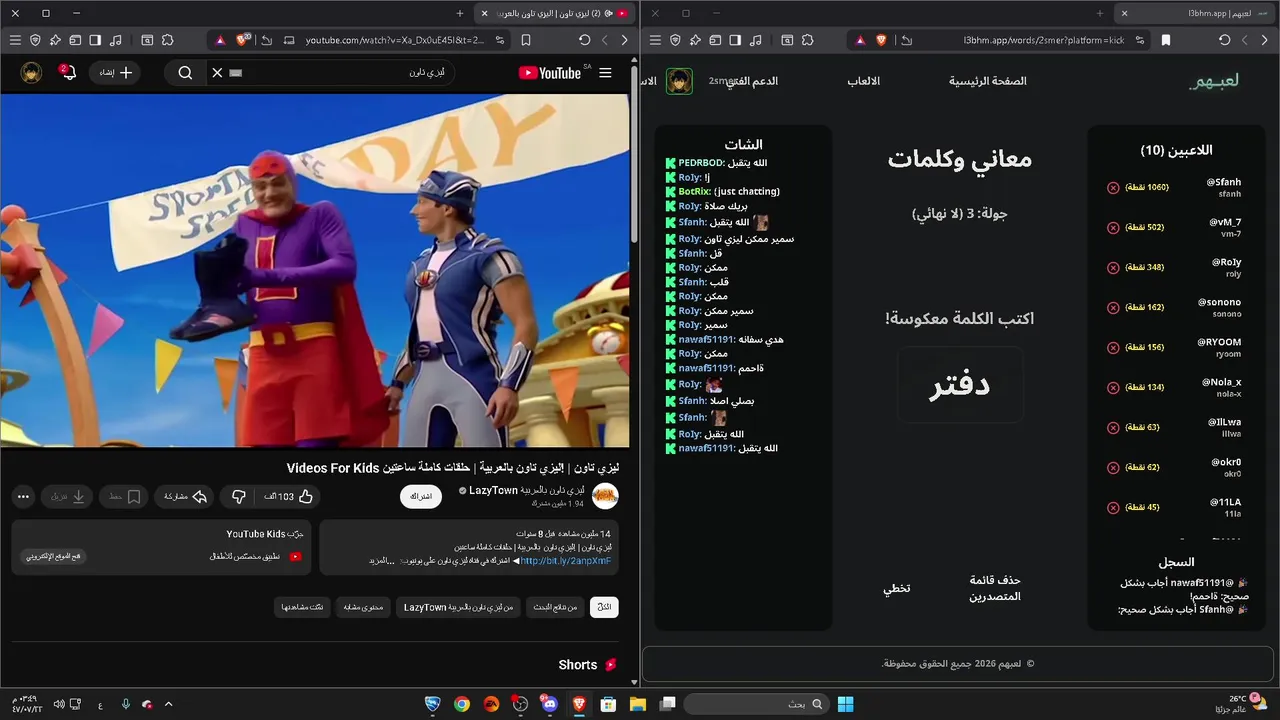
Task: Remove player Nola_x from list
Action: (1113, 388)
